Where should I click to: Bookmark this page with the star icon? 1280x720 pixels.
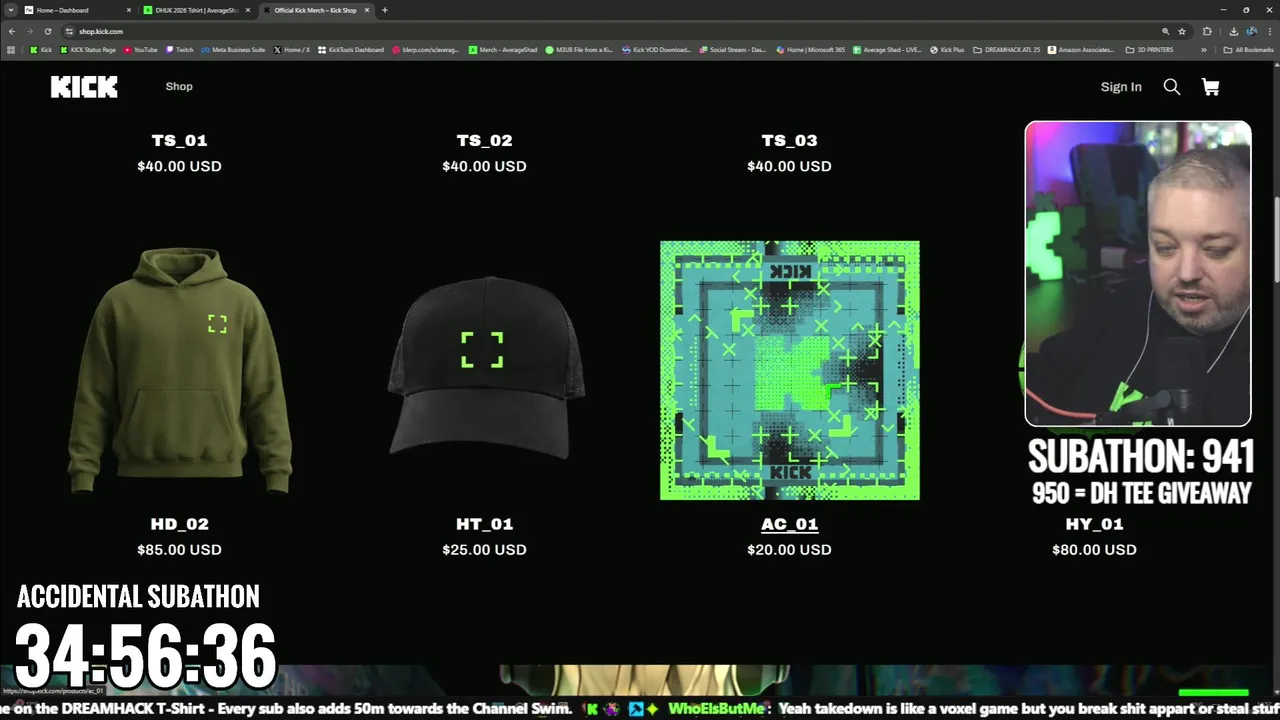coord(1182,31)
